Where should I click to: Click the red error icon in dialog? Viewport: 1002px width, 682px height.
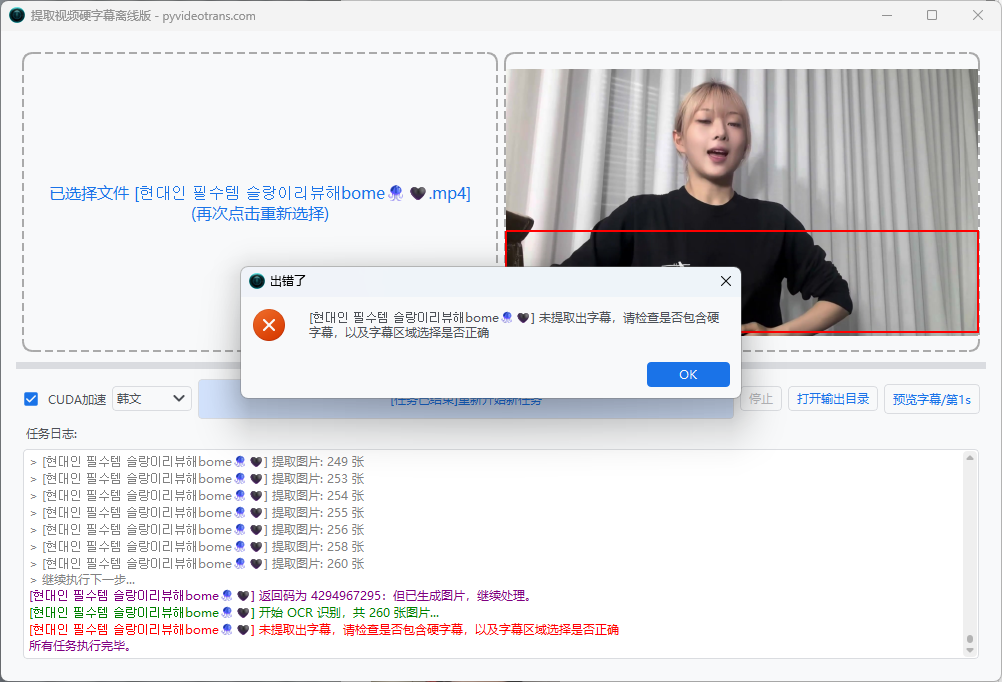coord(268,325)
